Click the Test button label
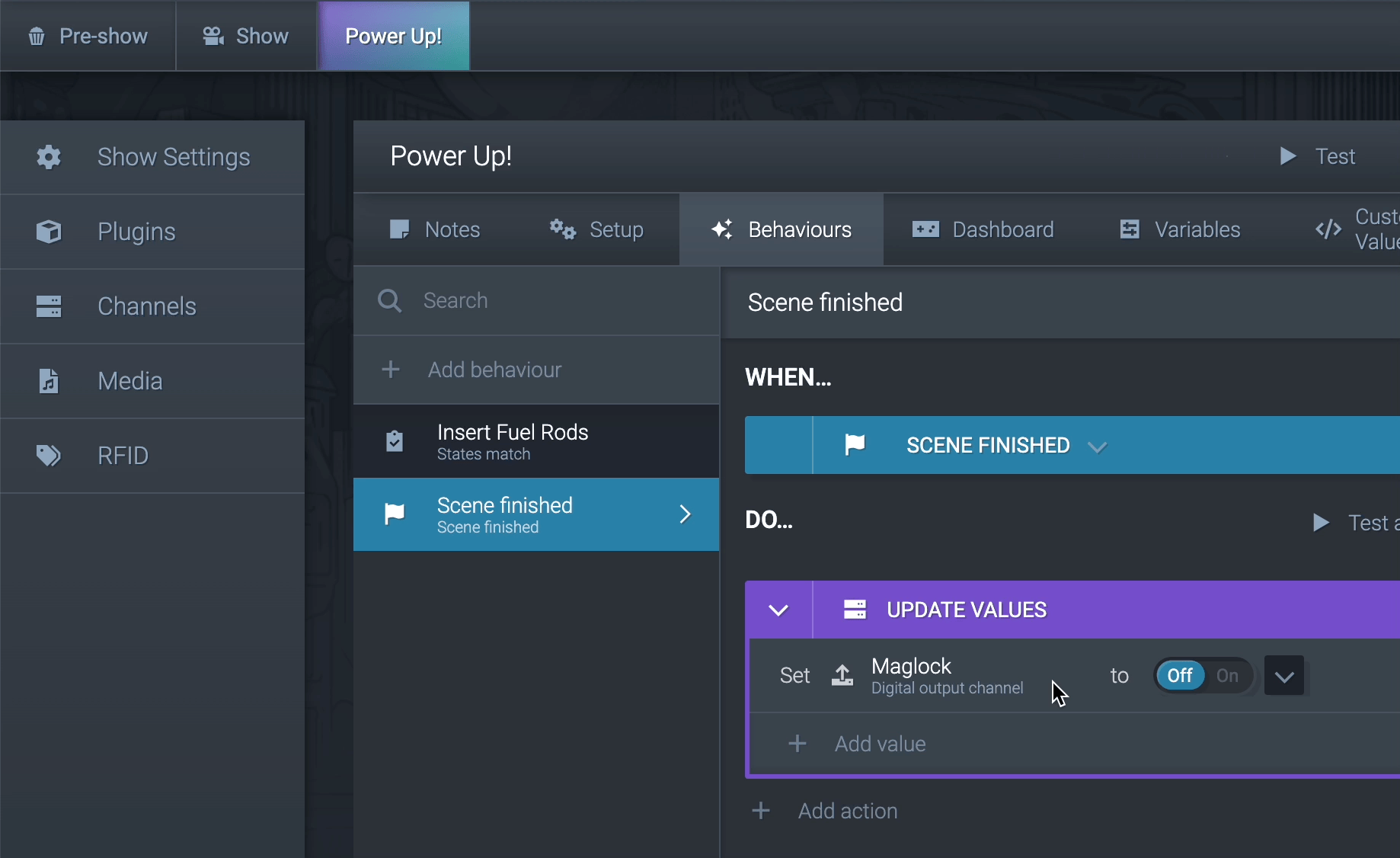 click(1335, 156)
